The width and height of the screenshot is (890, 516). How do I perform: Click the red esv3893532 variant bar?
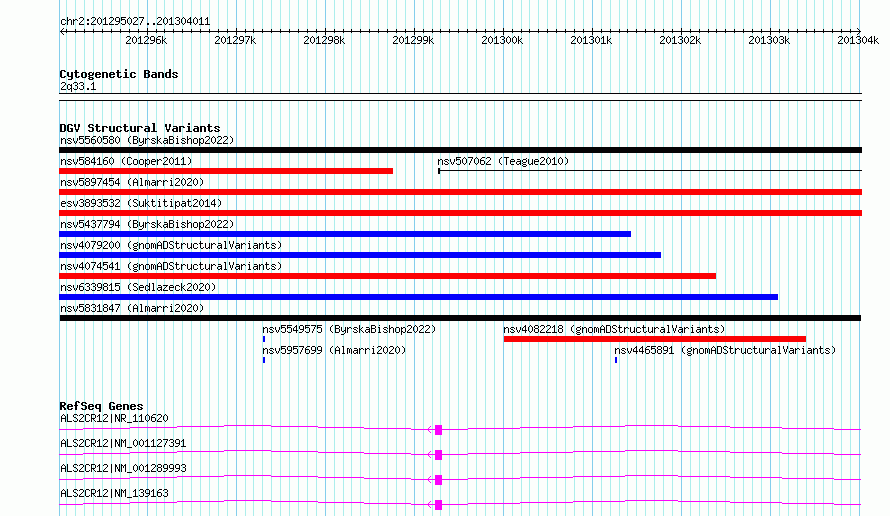460,213
